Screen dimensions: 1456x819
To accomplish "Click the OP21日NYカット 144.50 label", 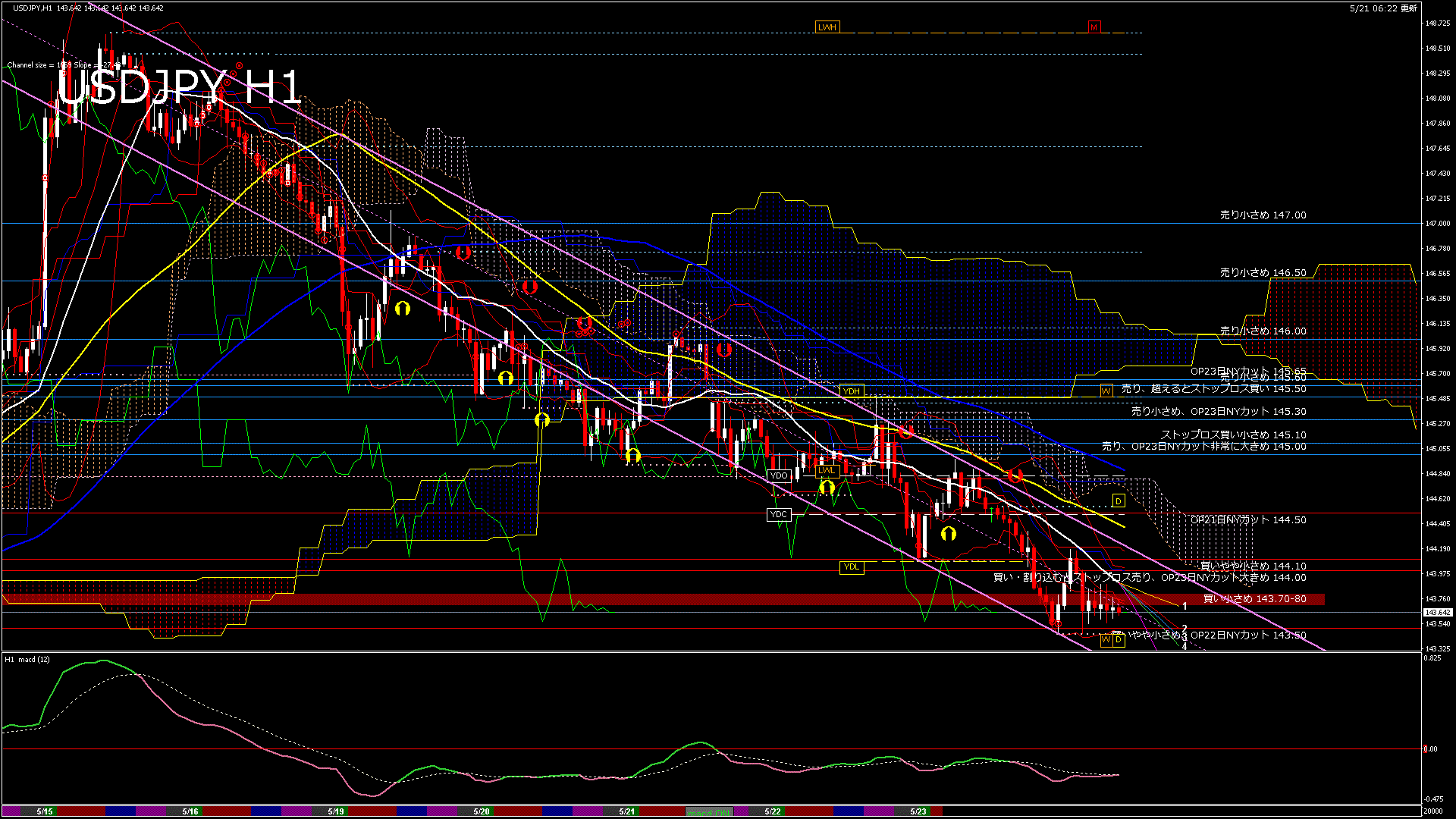I will click(x=1248, y=520).
